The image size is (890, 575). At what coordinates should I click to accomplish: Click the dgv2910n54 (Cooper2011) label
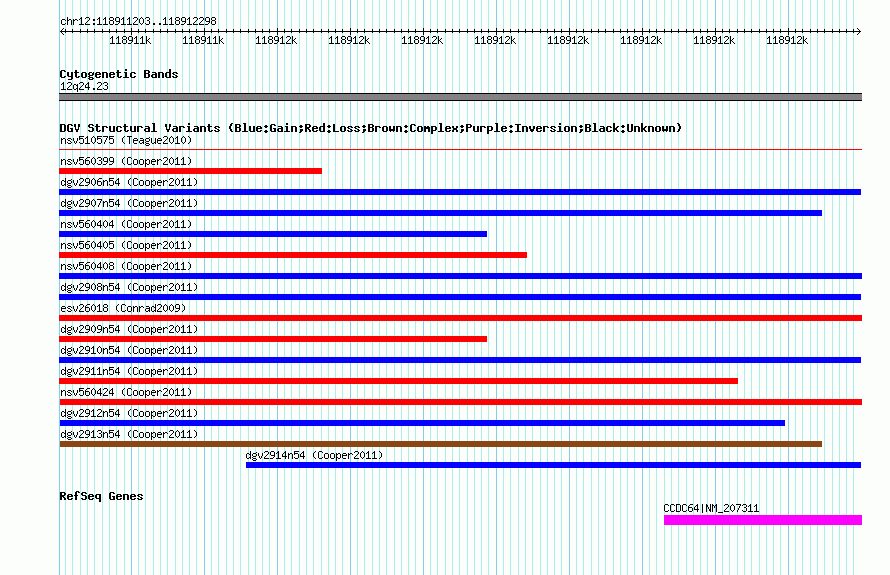click(x=129, y=350)
